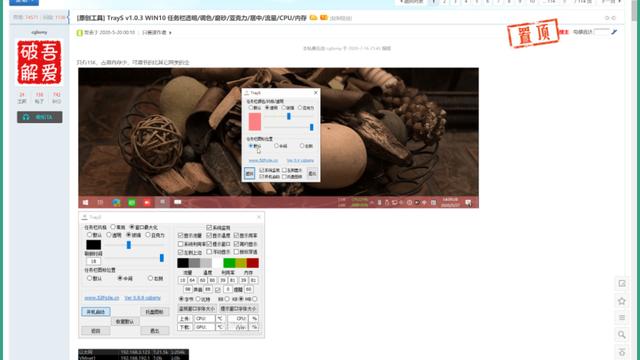Toggle 鼠标穿透 checkbox in lower TrayS panel
Viewport: 640px width, 360px height.
point(236,252)
